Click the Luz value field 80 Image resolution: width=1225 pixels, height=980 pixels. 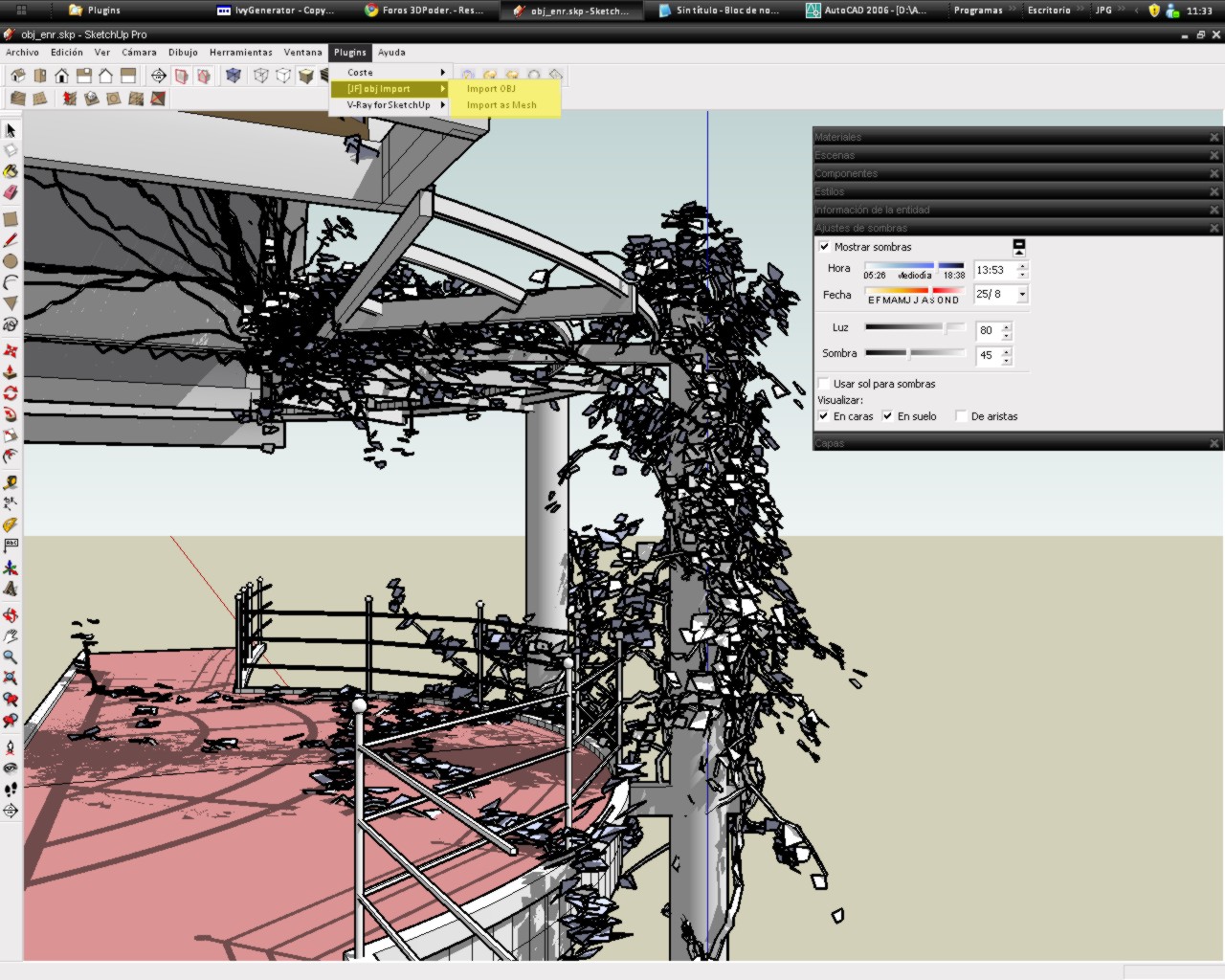pos(988,330)
